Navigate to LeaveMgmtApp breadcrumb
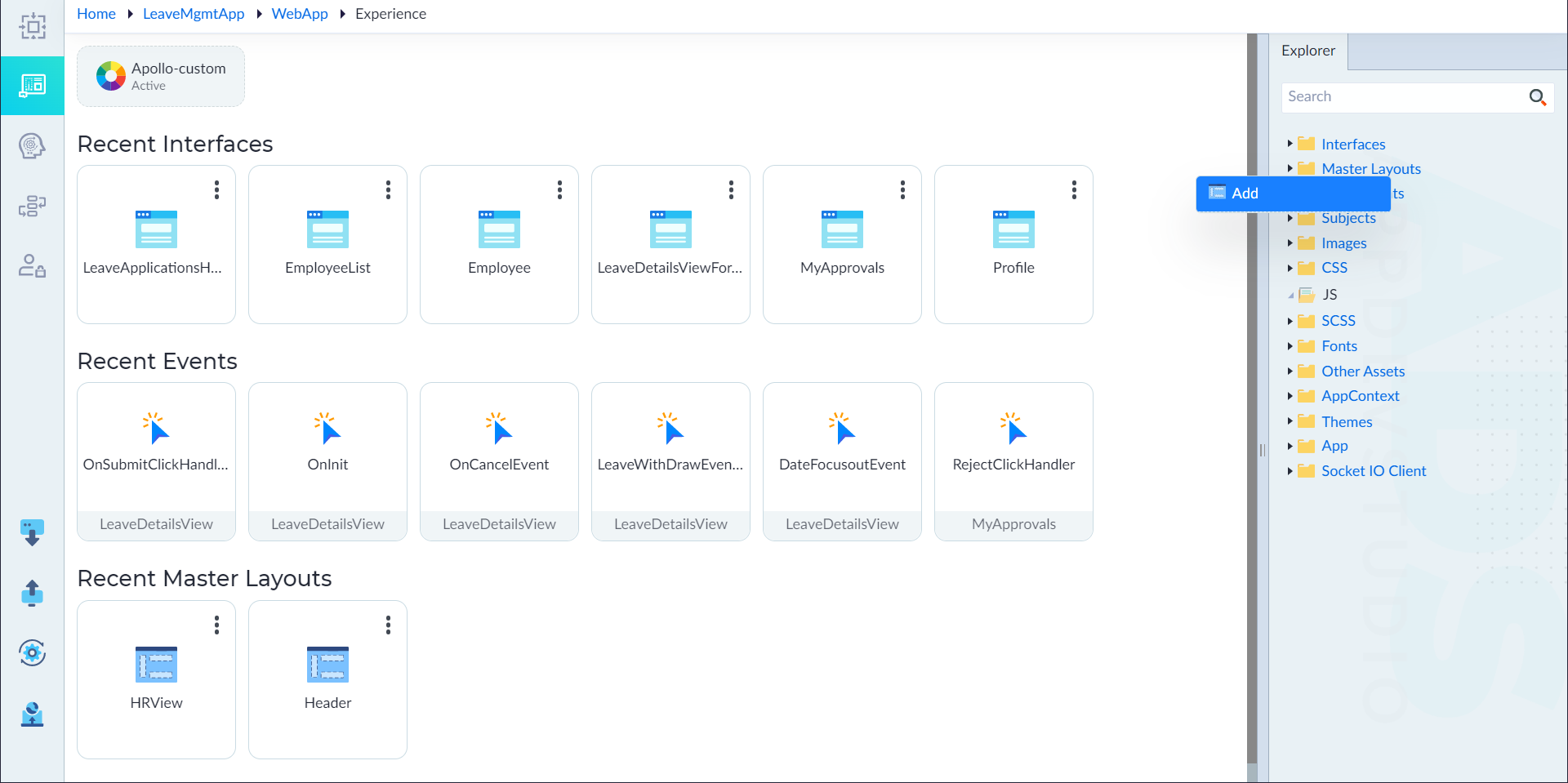The width and height of the screenshot is (1568, 783). pos(194,14)
